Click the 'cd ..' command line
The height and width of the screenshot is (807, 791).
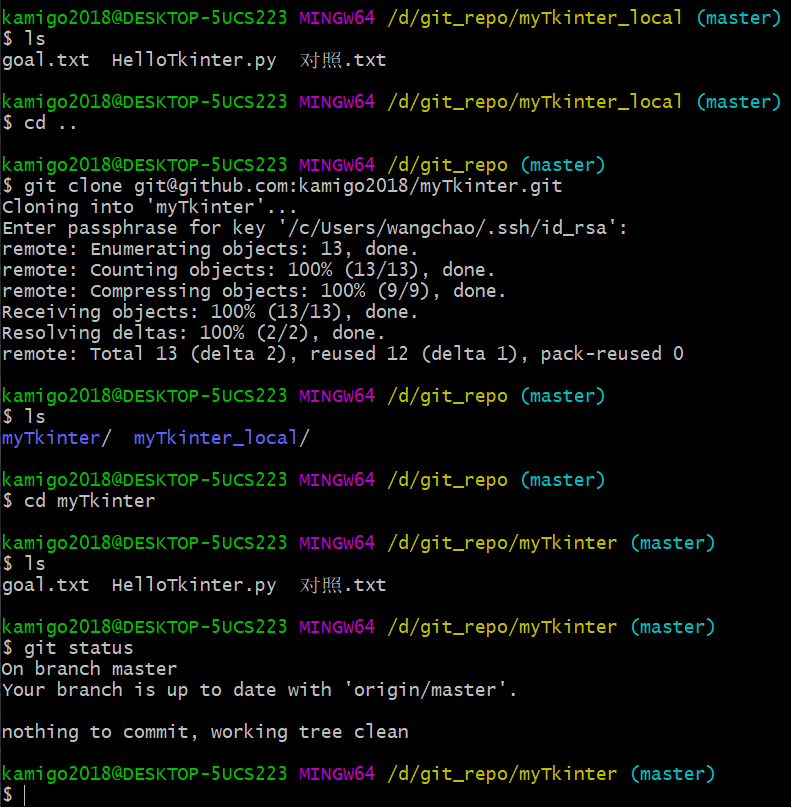coord(40,123)
